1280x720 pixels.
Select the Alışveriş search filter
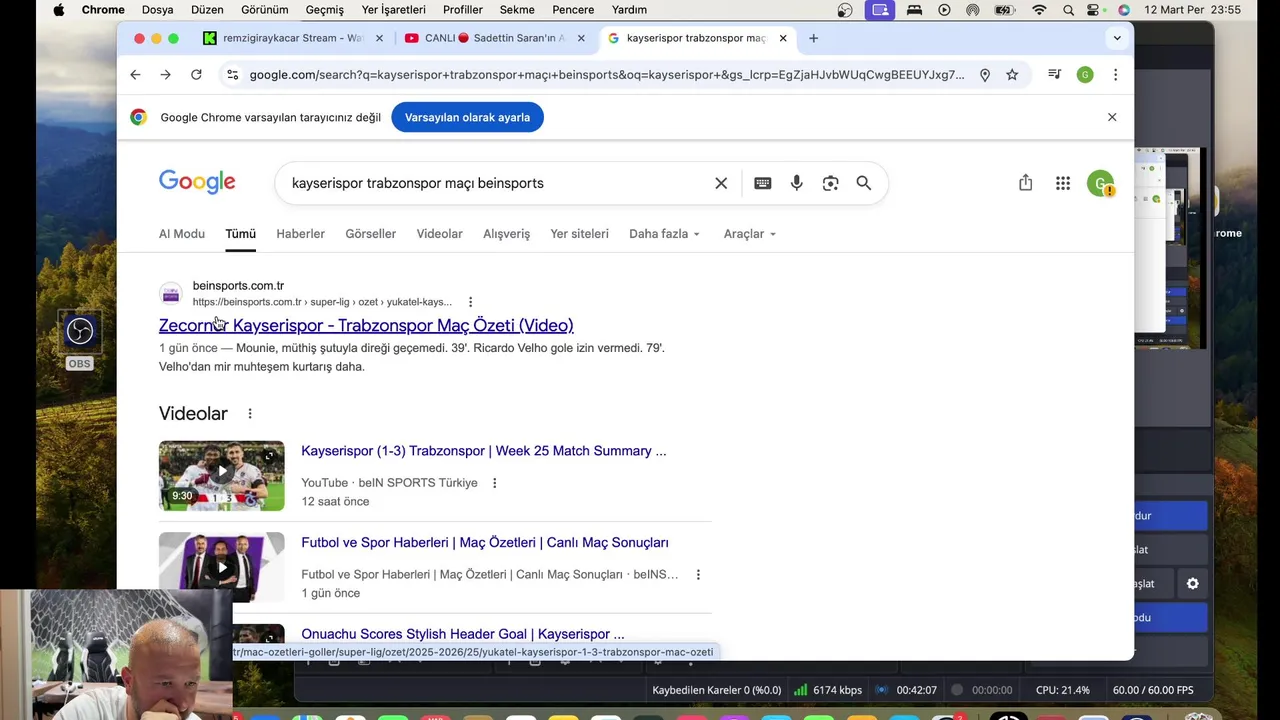(507, 234)
